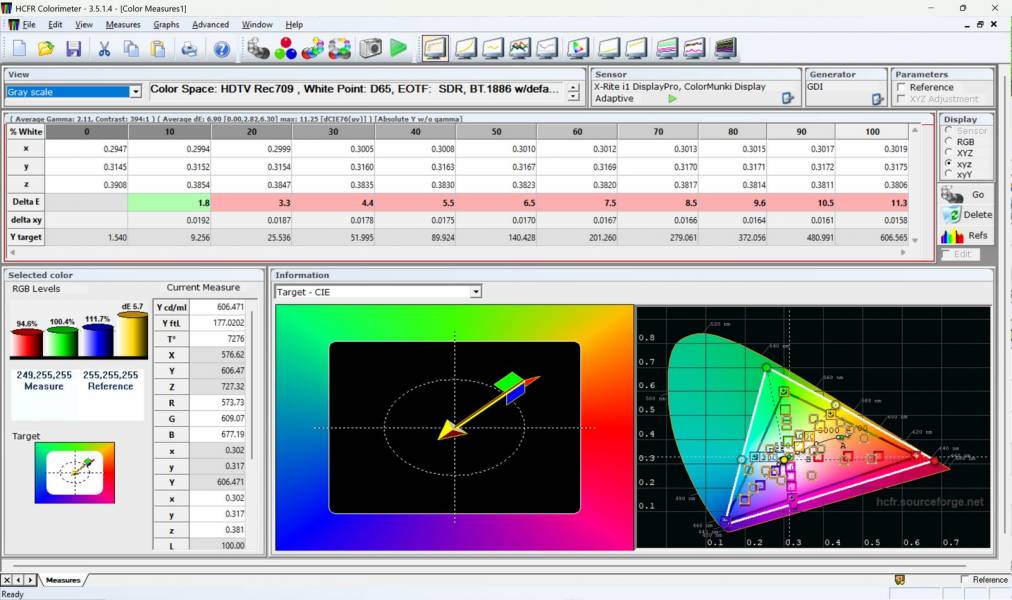Enable the Reference checkbox in Parameters
The image size is (1012, 600).
click(903, 87)
